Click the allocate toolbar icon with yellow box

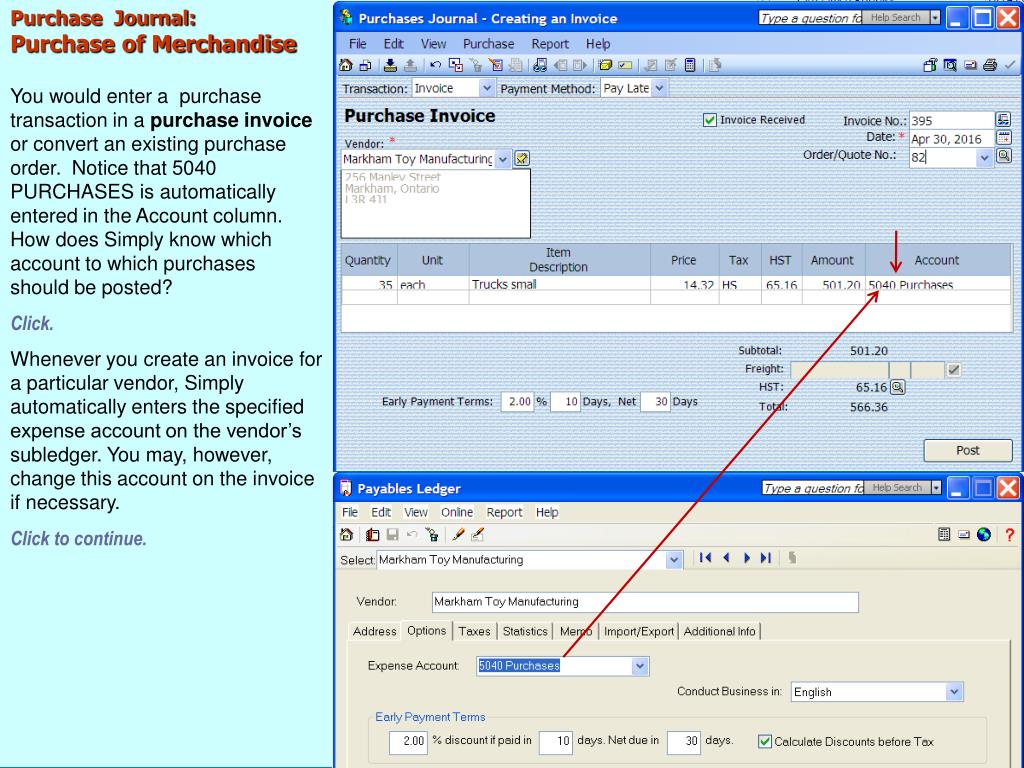pyautogui.click(x=605, y=65)
